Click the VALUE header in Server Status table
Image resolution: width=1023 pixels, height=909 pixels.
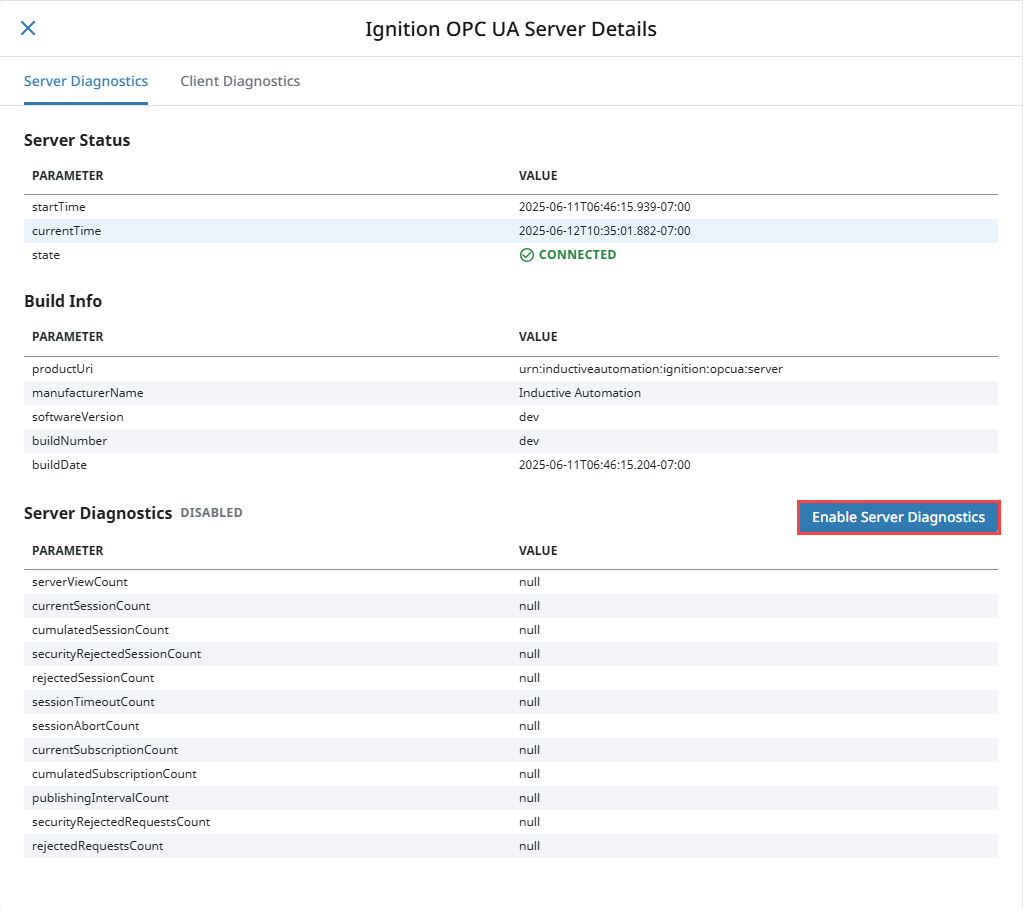538,176
